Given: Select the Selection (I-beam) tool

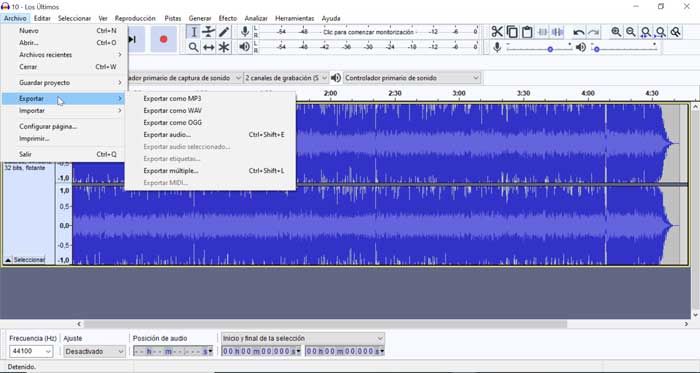Looking at the screenshot, I should tap(194, 32).
